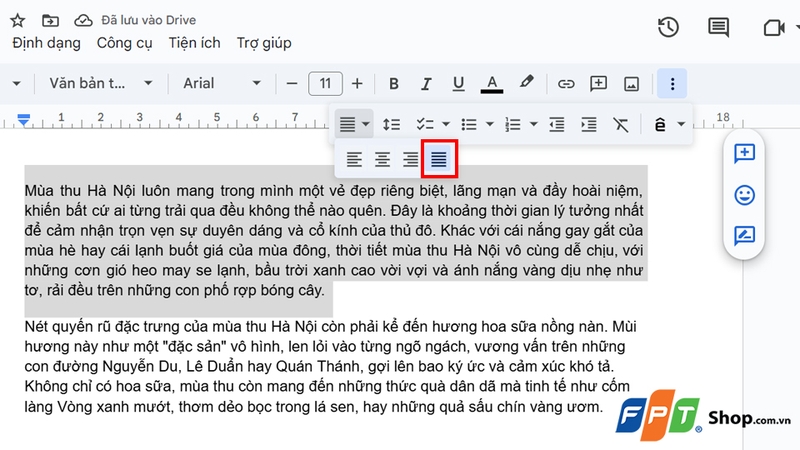The image size is (800, 450).
Task: Decrease paragraph indent
Action: [x=556, y=124]
